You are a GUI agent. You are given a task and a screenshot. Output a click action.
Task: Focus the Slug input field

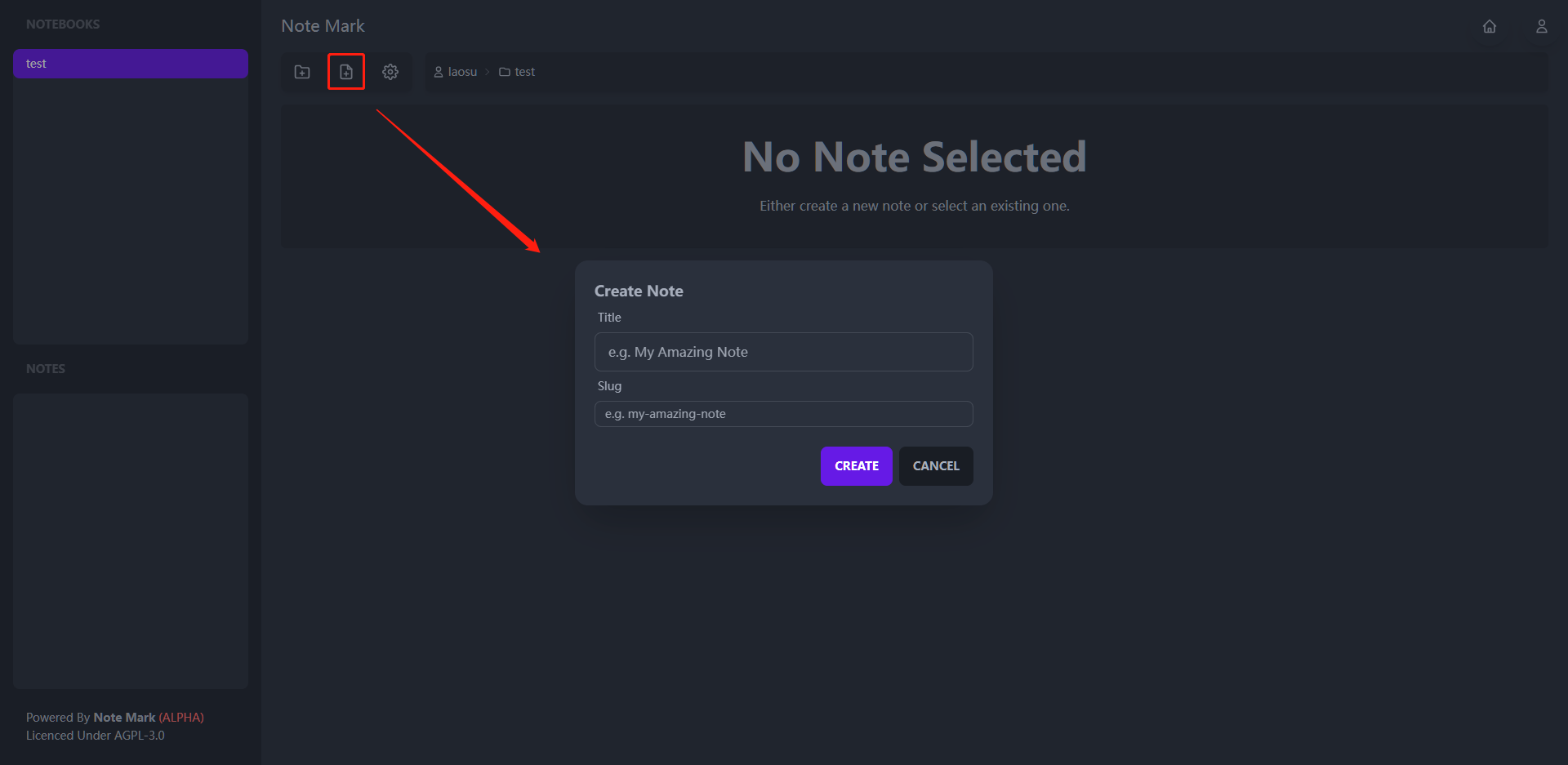(x=783, y=414)
